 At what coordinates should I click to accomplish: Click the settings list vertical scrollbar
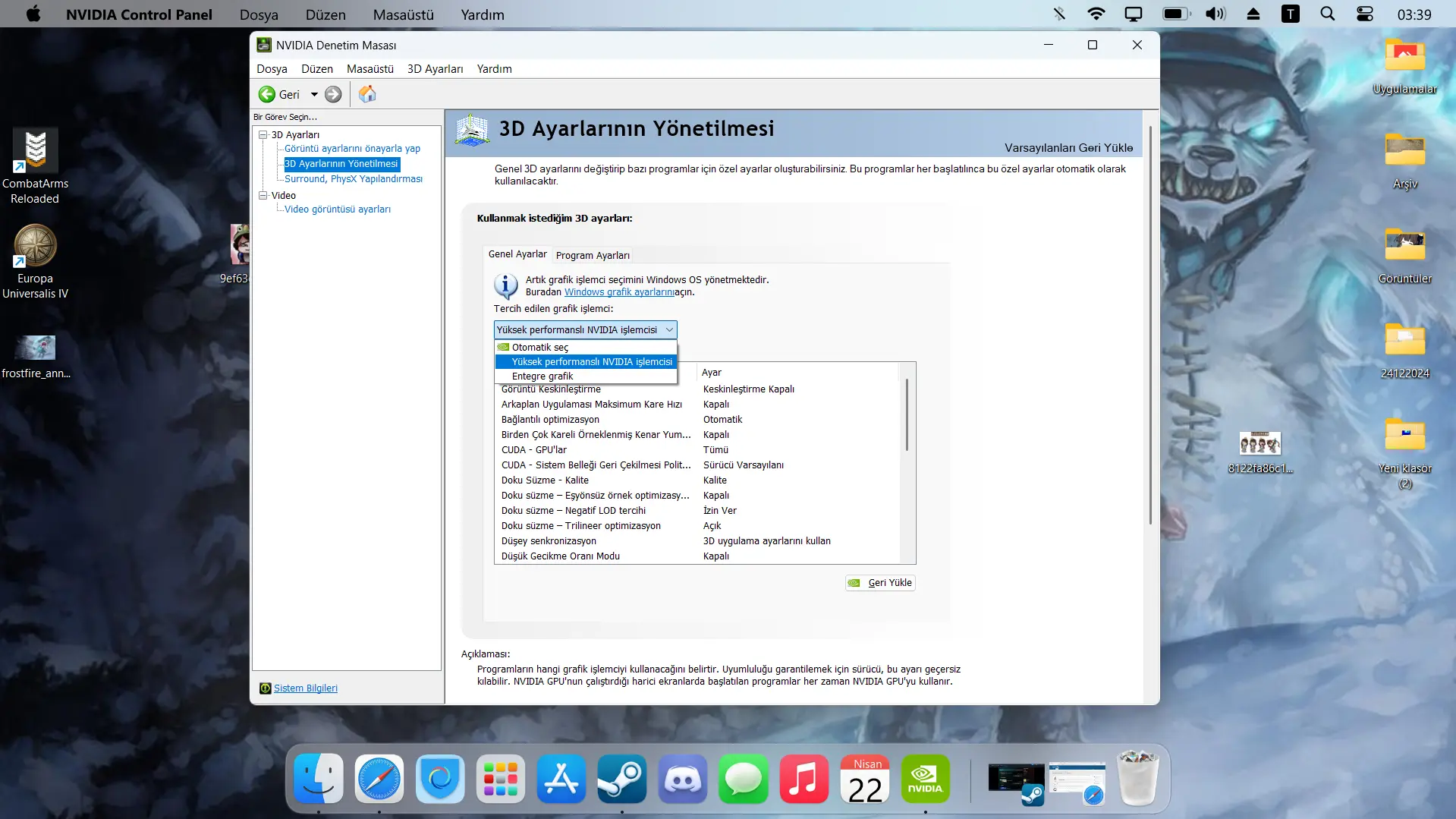[907, 414]
